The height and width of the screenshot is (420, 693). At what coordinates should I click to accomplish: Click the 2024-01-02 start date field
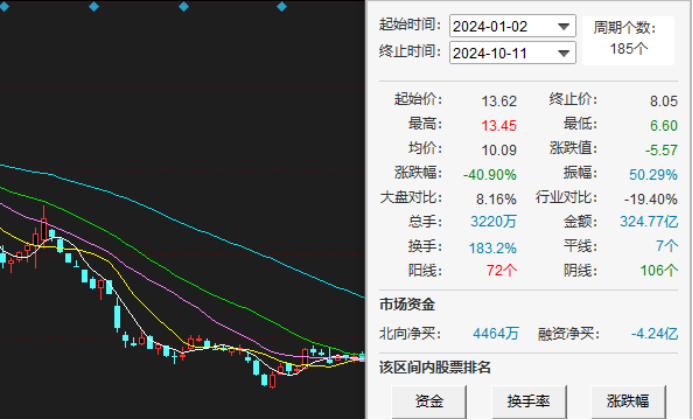502,26
